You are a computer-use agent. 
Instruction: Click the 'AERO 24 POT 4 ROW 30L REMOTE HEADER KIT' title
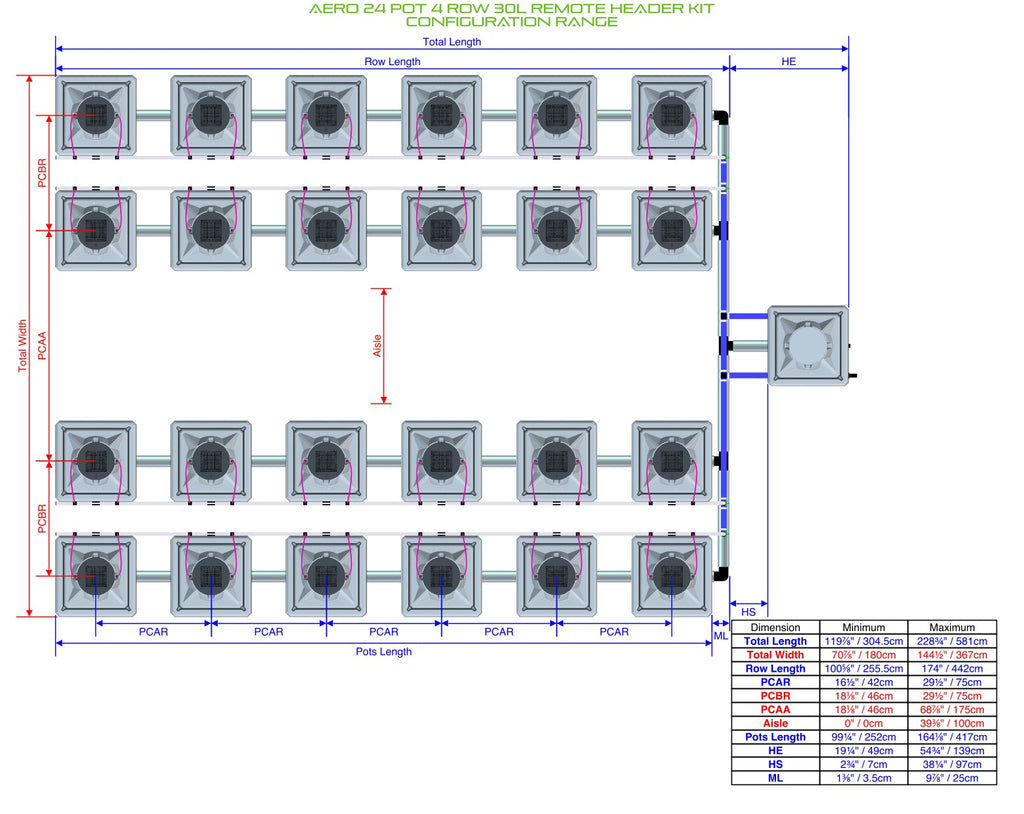tap(511, 8)
